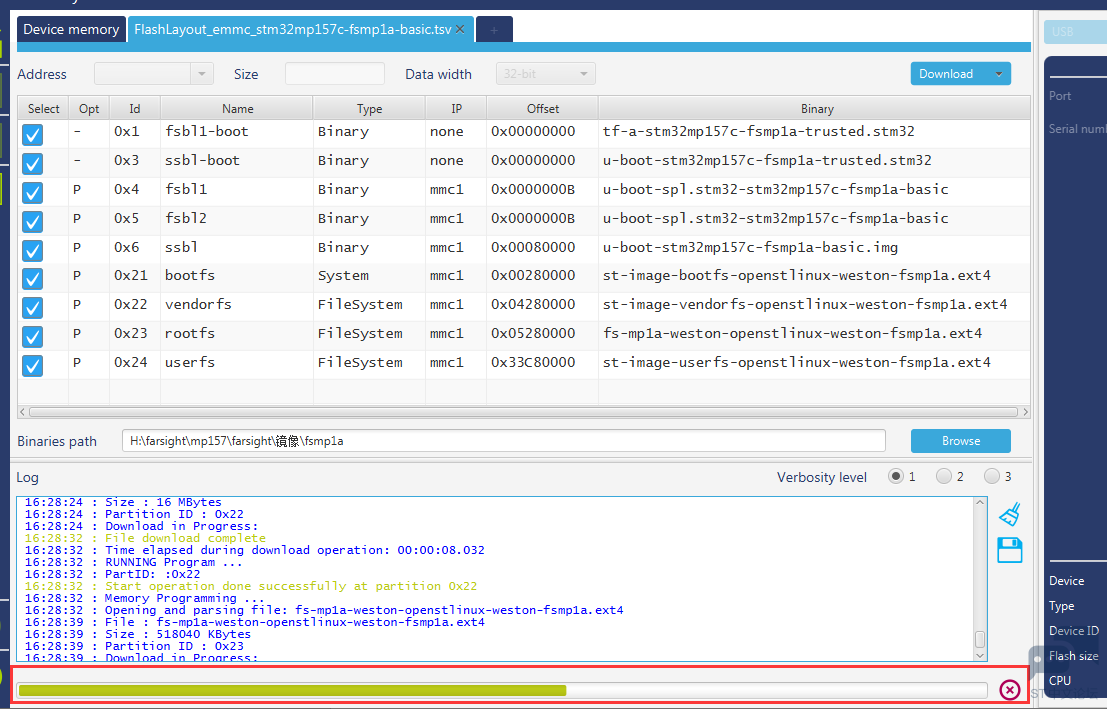The image size is (1107, 709).
Task: Open the Data width 32-bit dropdown
Action: [x=546, y=73]
